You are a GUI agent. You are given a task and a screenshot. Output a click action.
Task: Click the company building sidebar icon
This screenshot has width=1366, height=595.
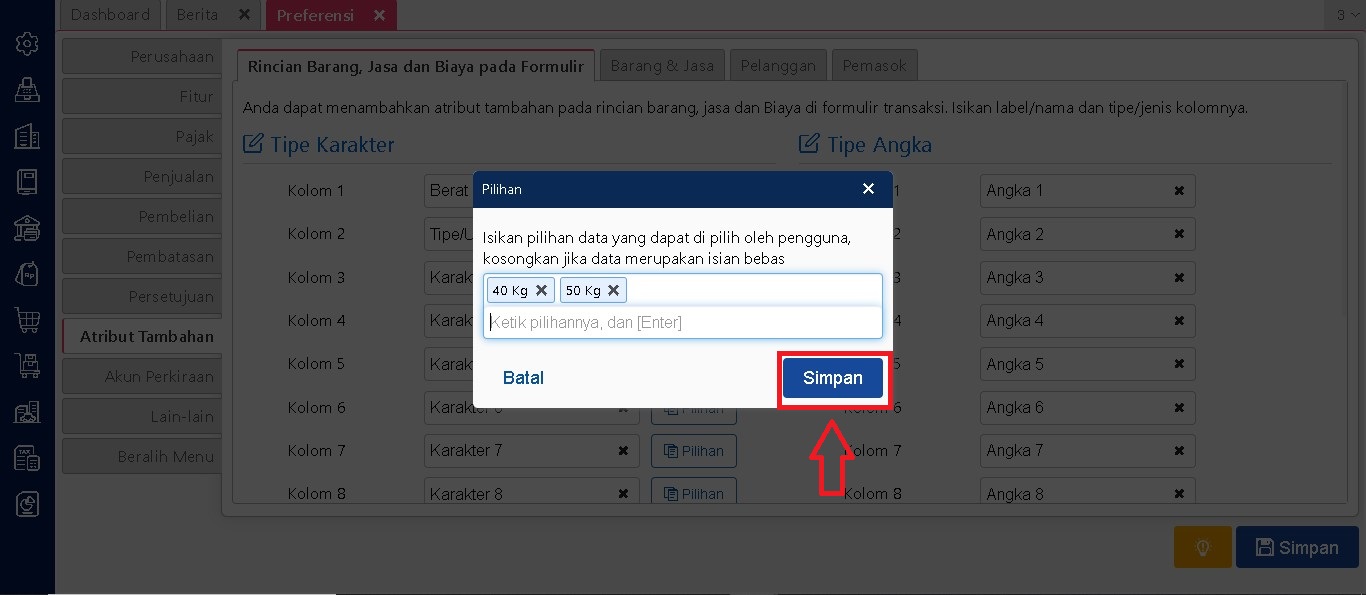tap(27, 136)
